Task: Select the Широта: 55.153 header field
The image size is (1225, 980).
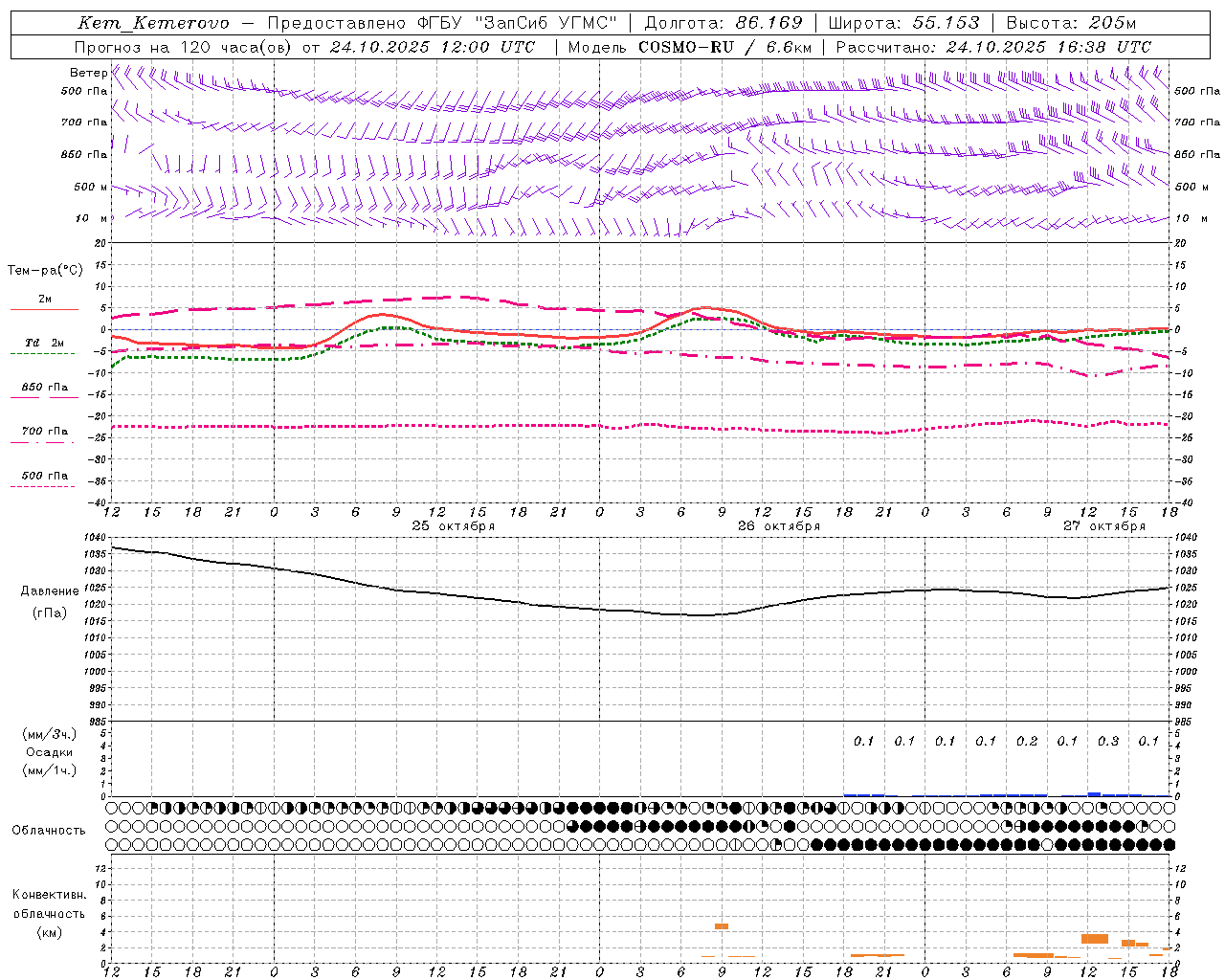Action: pyautogui.click(x=903, y=23)
